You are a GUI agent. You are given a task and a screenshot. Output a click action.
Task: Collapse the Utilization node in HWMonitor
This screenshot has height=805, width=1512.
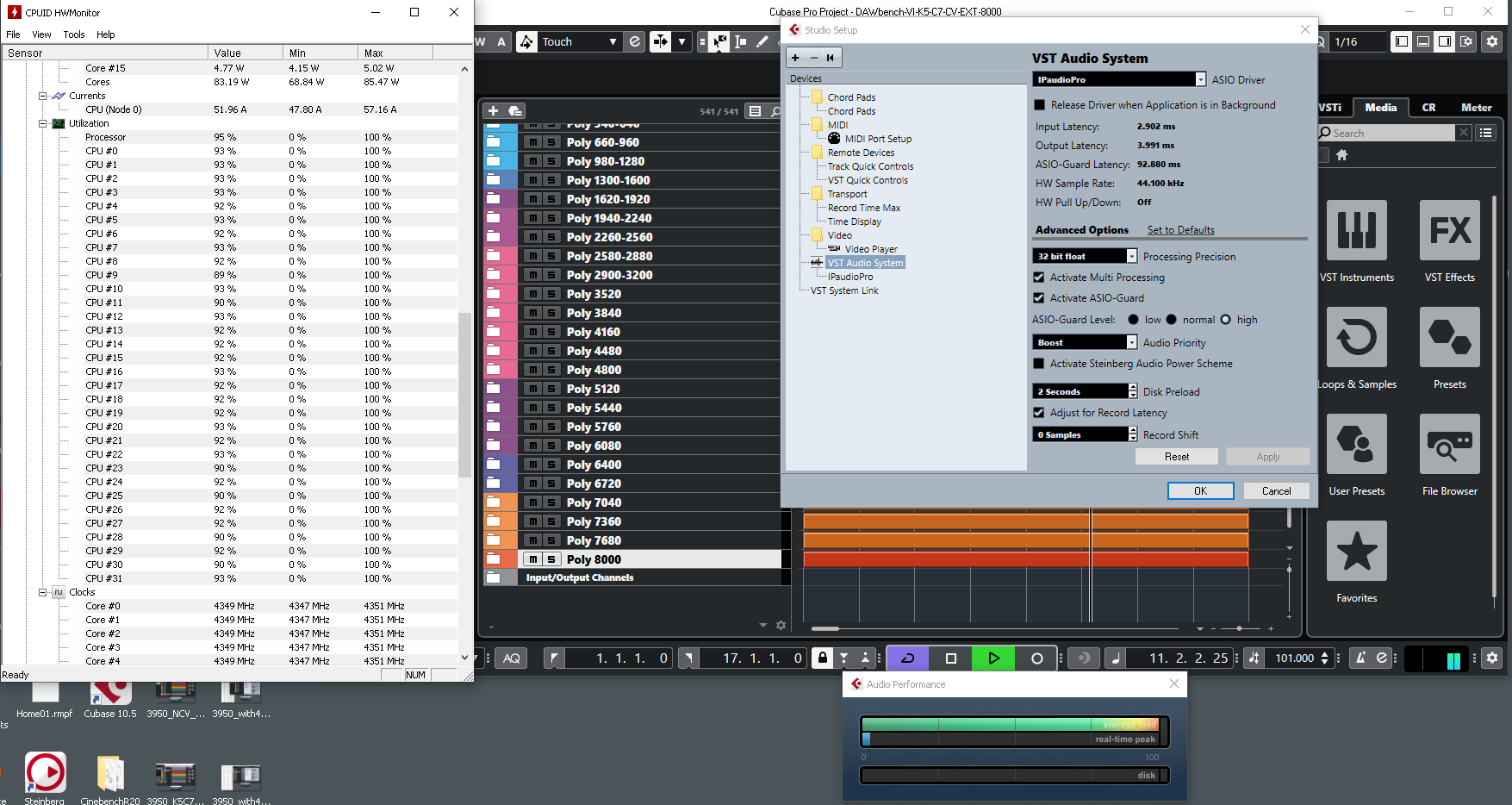coord(42,123)
